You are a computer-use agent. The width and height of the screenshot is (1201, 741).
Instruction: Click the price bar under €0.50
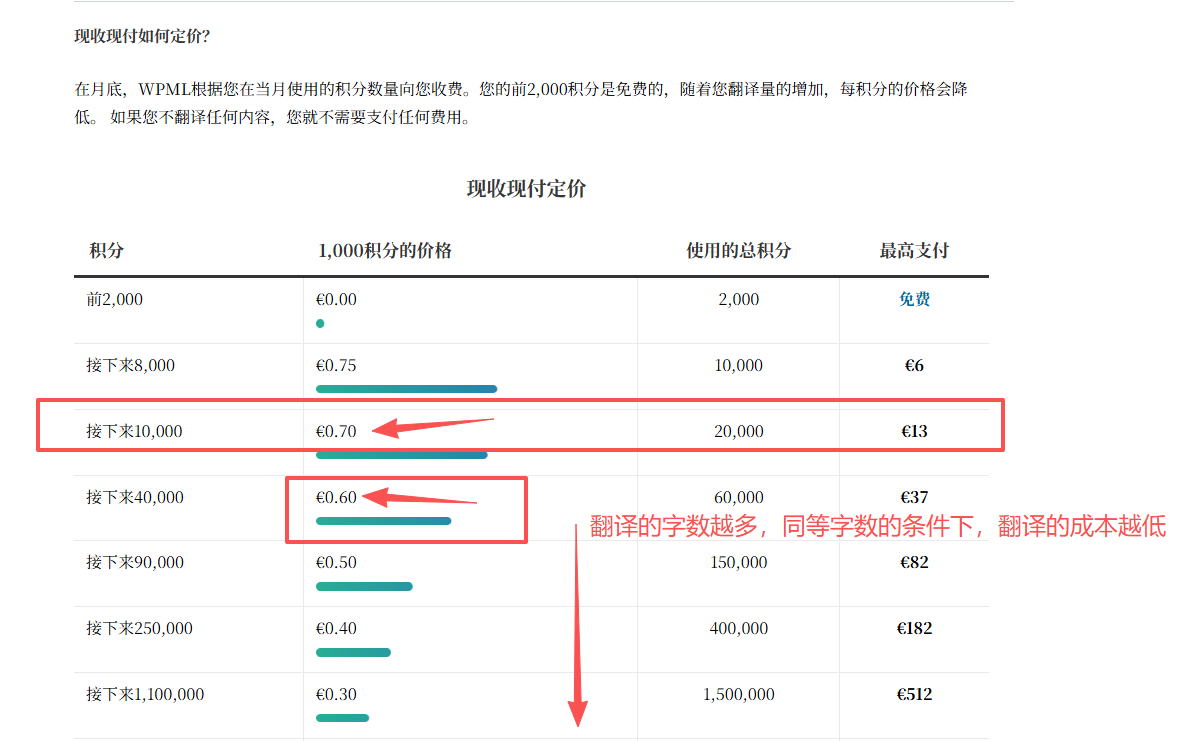[364, 587]
